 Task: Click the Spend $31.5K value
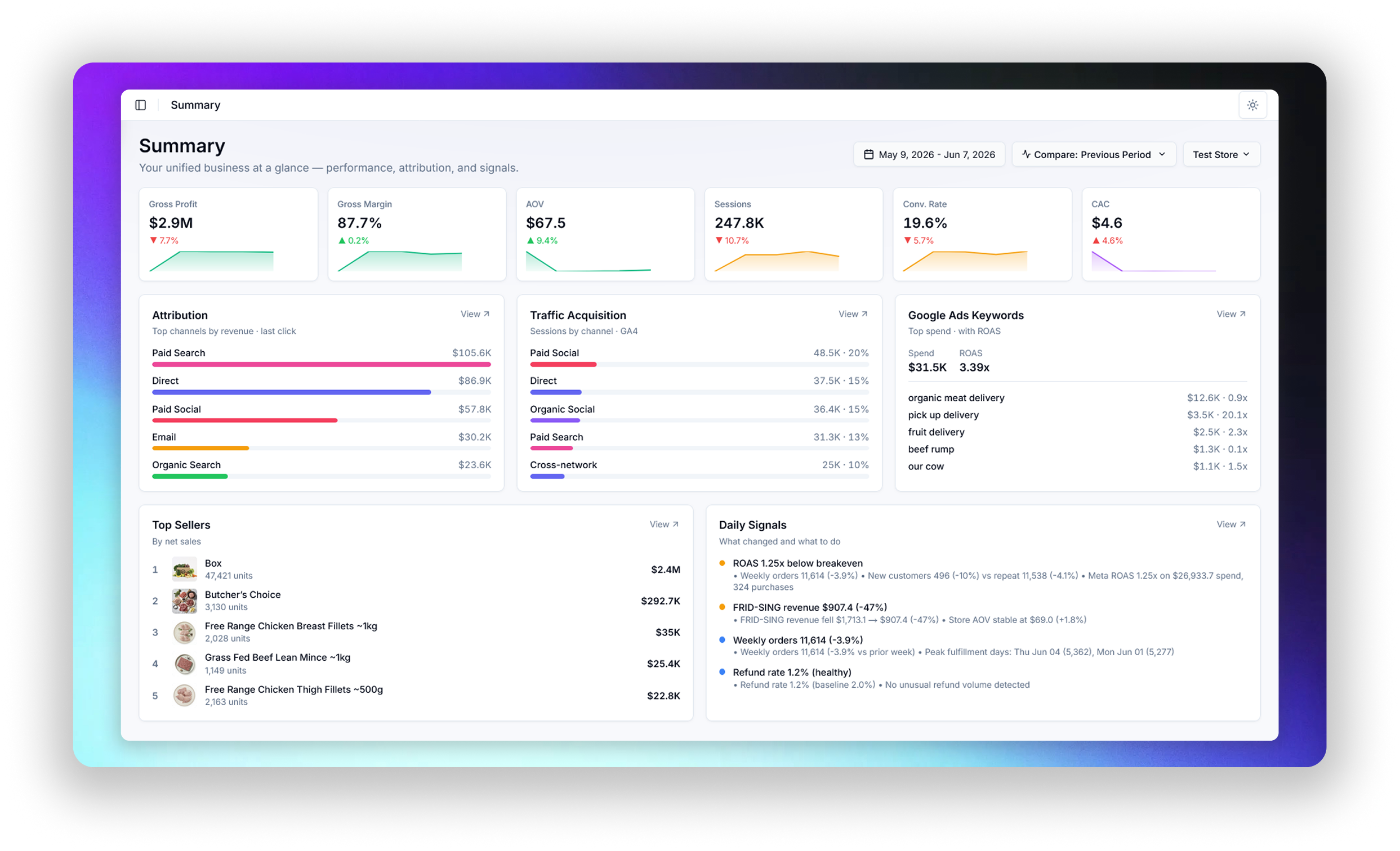coord(927,368)
